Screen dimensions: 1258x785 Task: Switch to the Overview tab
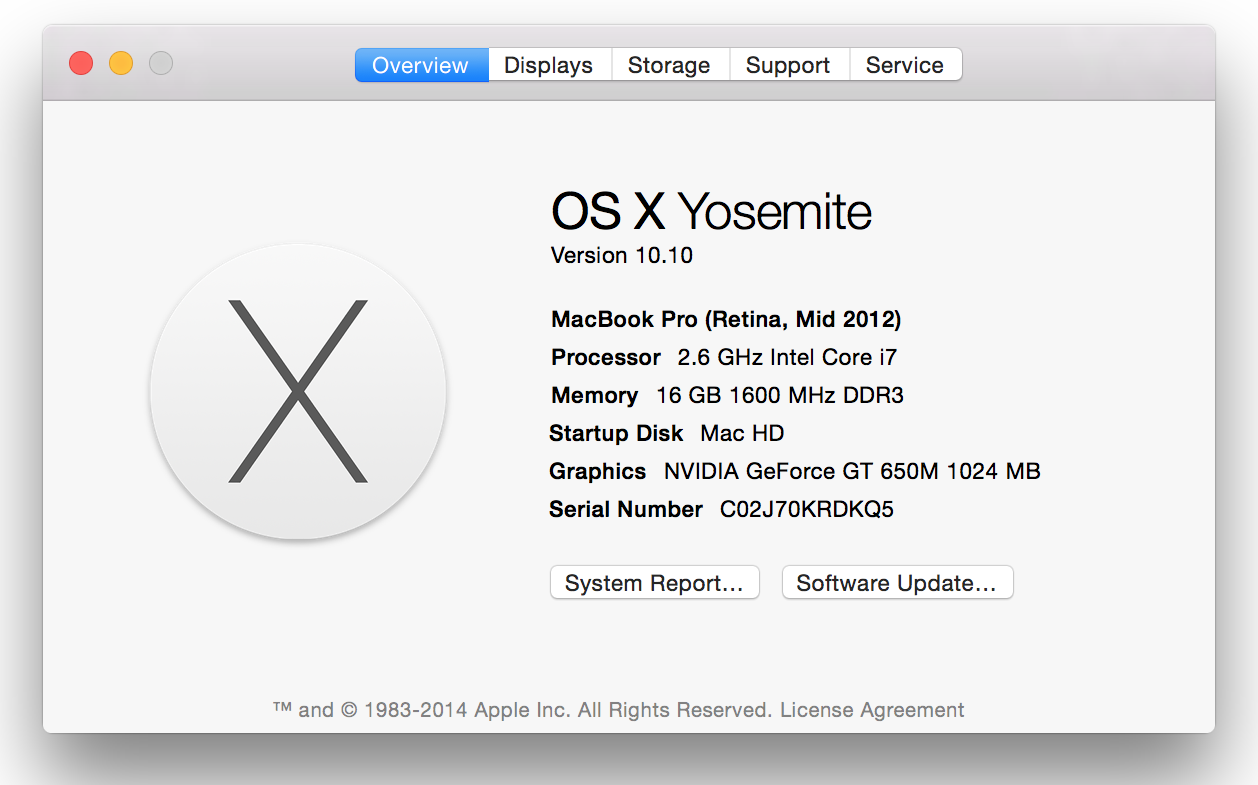[421, 65]
